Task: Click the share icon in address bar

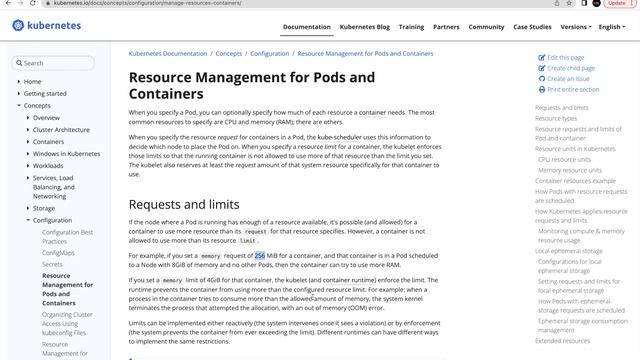Action: click(x=557, y=3)
